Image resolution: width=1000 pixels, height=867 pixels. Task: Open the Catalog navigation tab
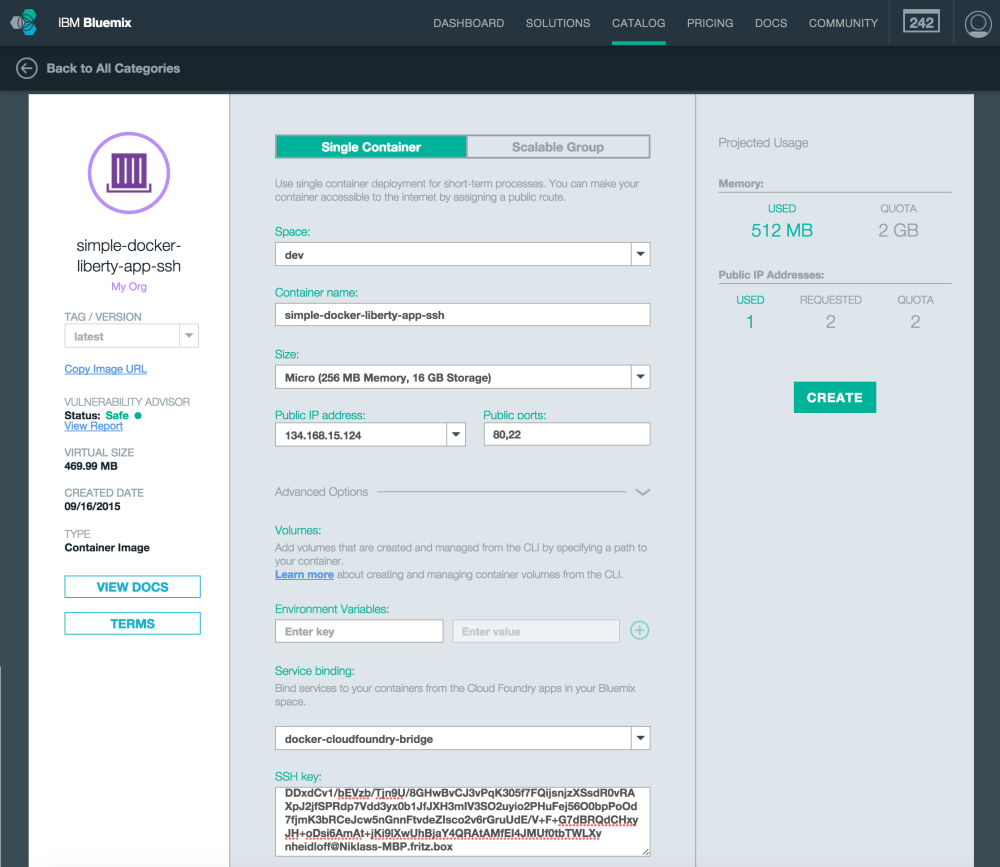coord(638,23)
